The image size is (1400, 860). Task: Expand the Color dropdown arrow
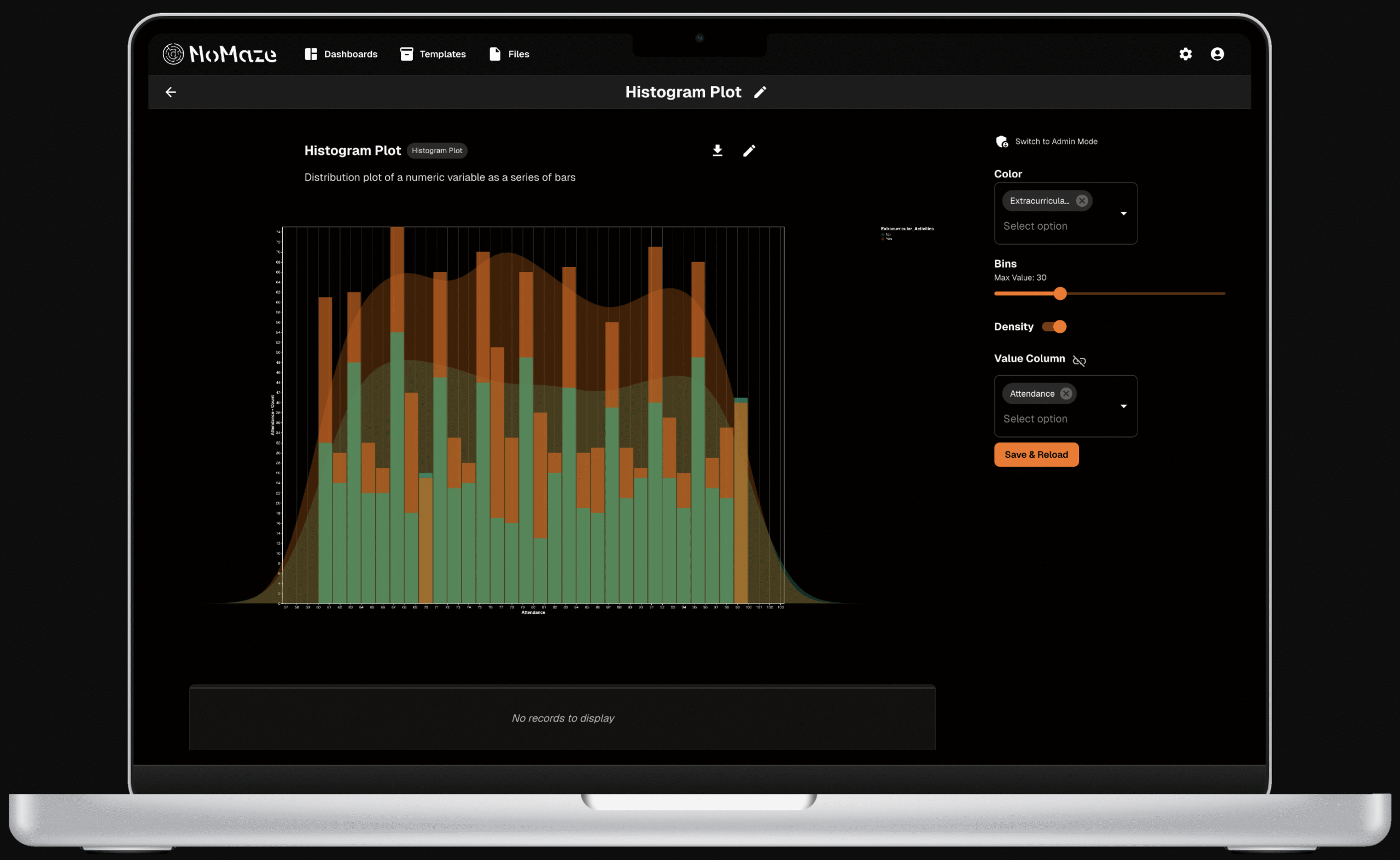tap(1123, 213)
